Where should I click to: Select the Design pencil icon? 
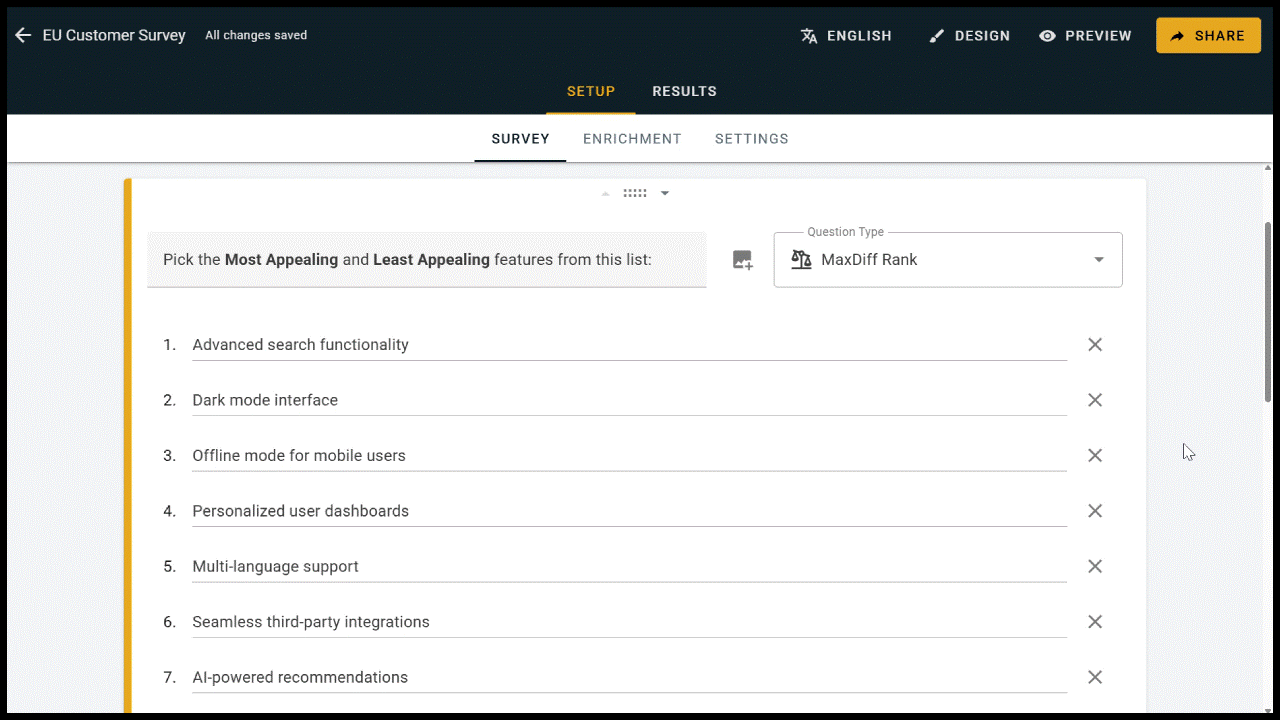coord(937,35)
